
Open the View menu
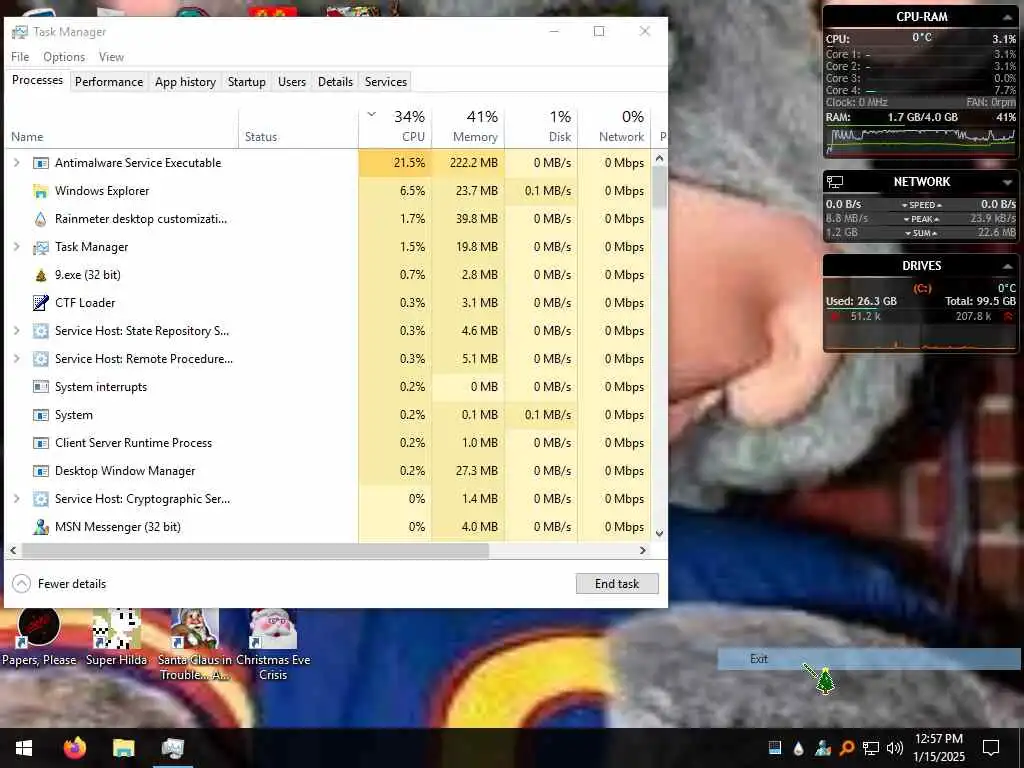(111, 57)
